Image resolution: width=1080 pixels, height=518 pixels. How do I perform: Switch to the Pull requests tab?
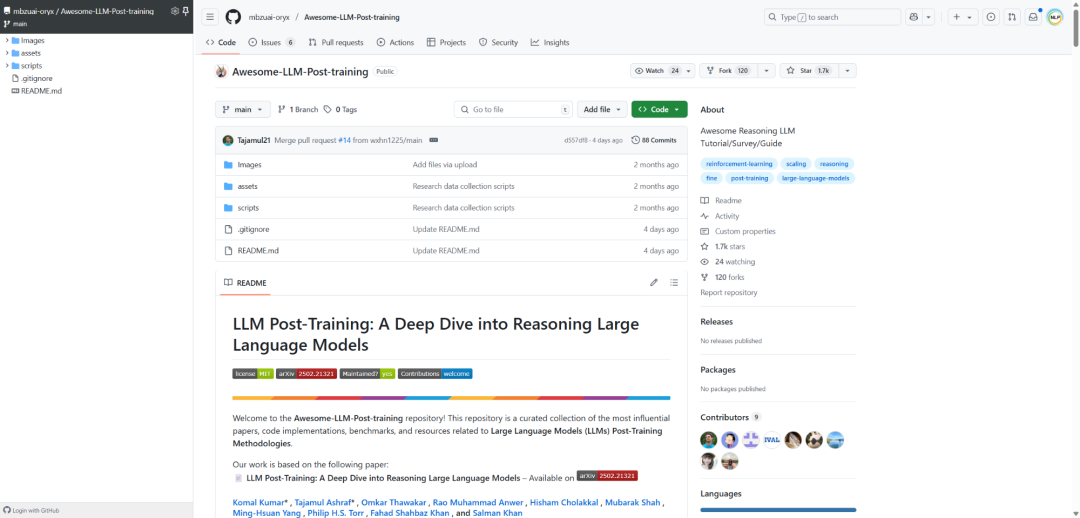[x=335, y=42]
